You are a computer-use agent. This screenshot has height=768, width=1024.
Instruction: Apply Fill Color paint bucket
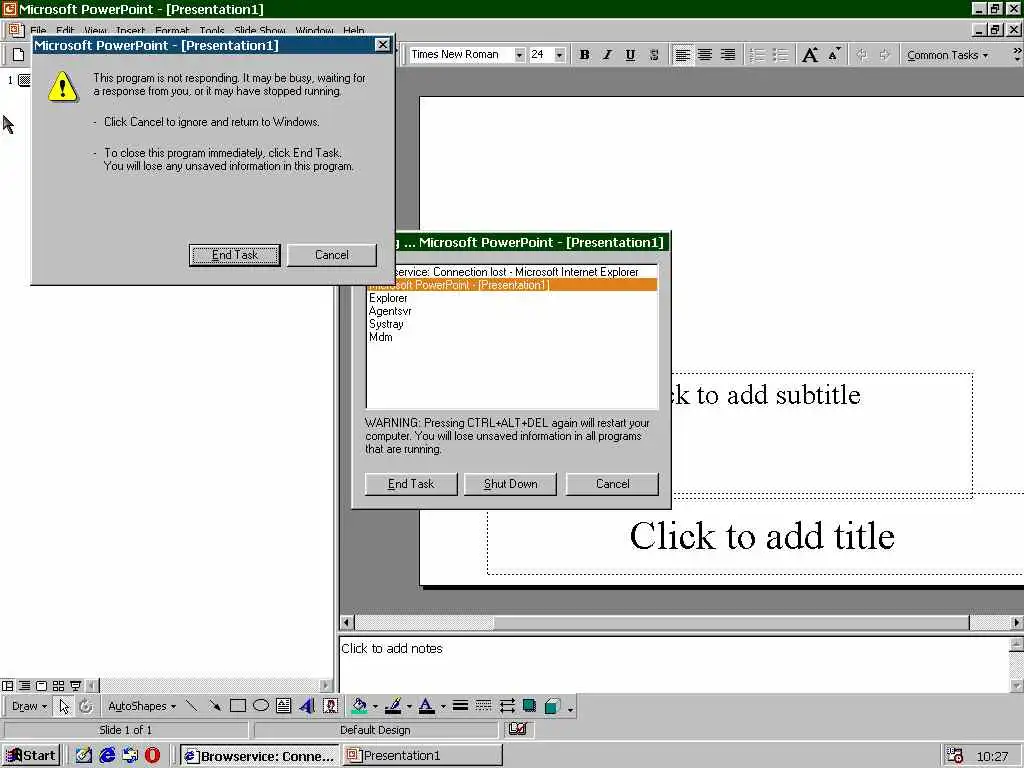359,706
